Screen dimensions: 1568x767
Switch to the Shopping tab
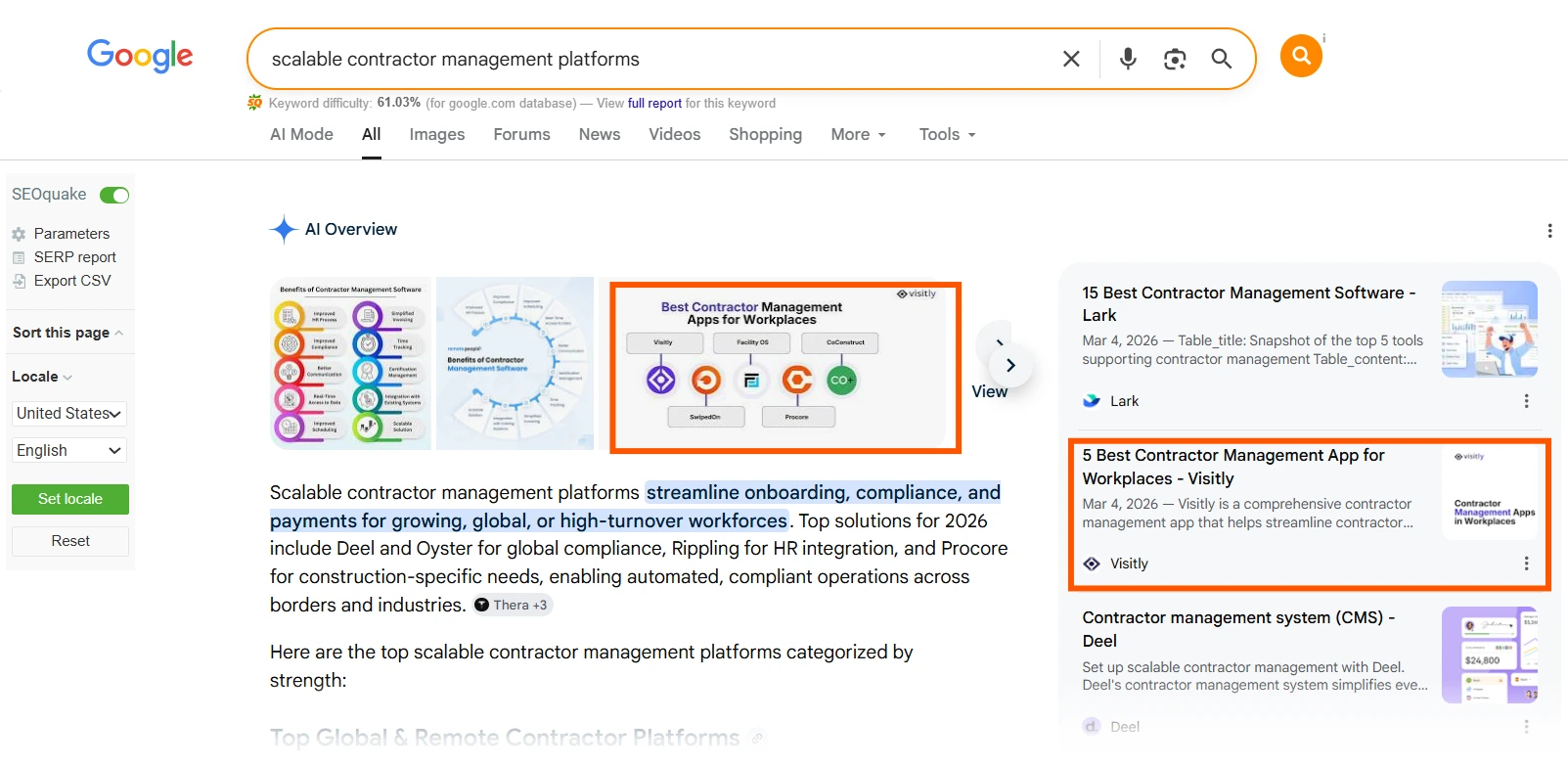pos(765,134)
